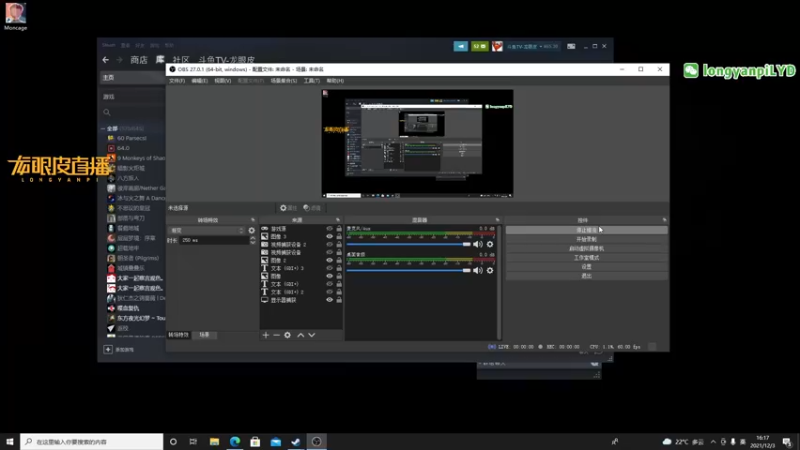Toggle visibility of 显示器捕获 source
The width and height of the screenshot is (800, 450).
pyautogui.click(x=330, y=300)
